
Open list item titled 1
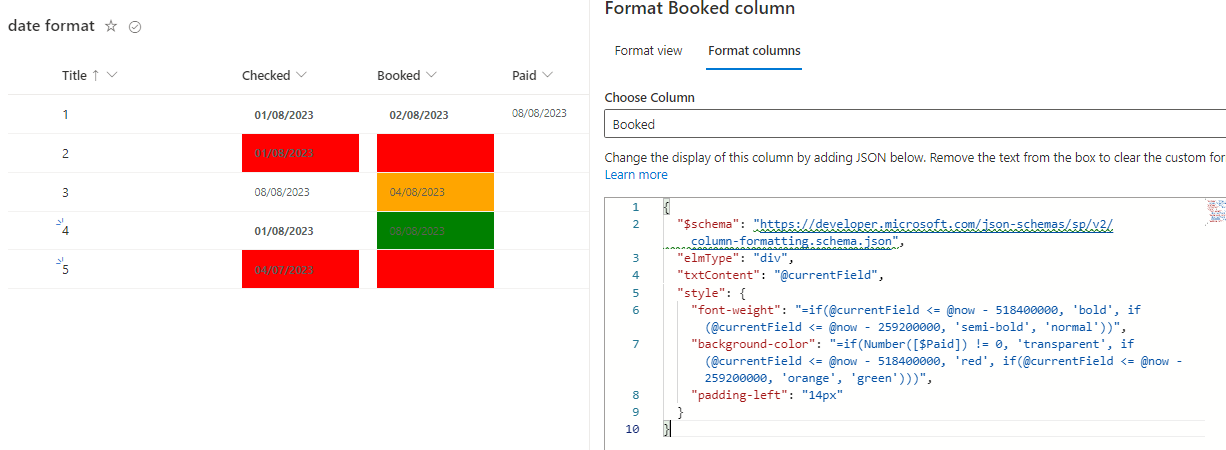coord(66,114)
